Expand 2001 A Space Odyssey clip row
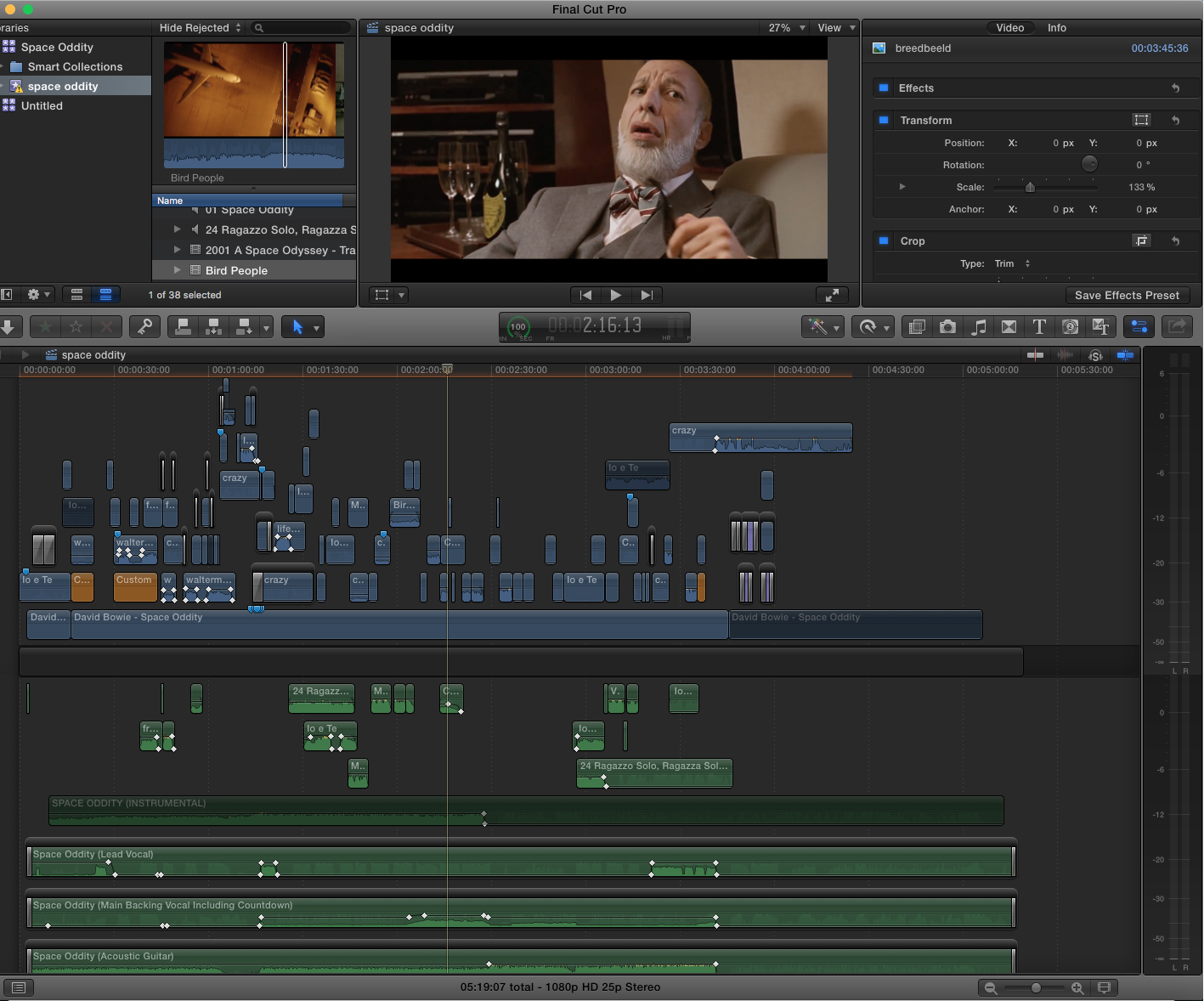The width and height of the screenshot is (1204, 1001). pyautogui.click(x=177, y=250)
